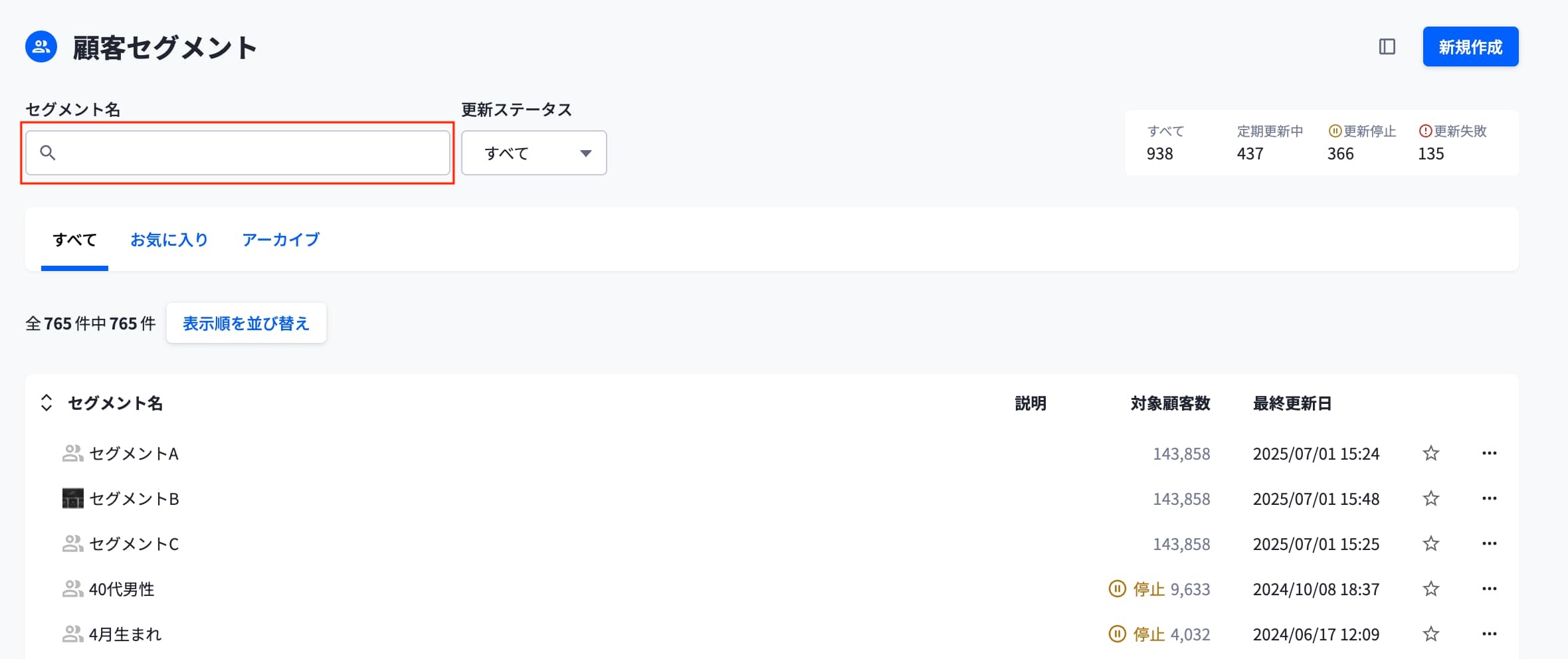1568x659 pixels.
Task: Favorite セグメントA with the star
Action: point(1430,453)
